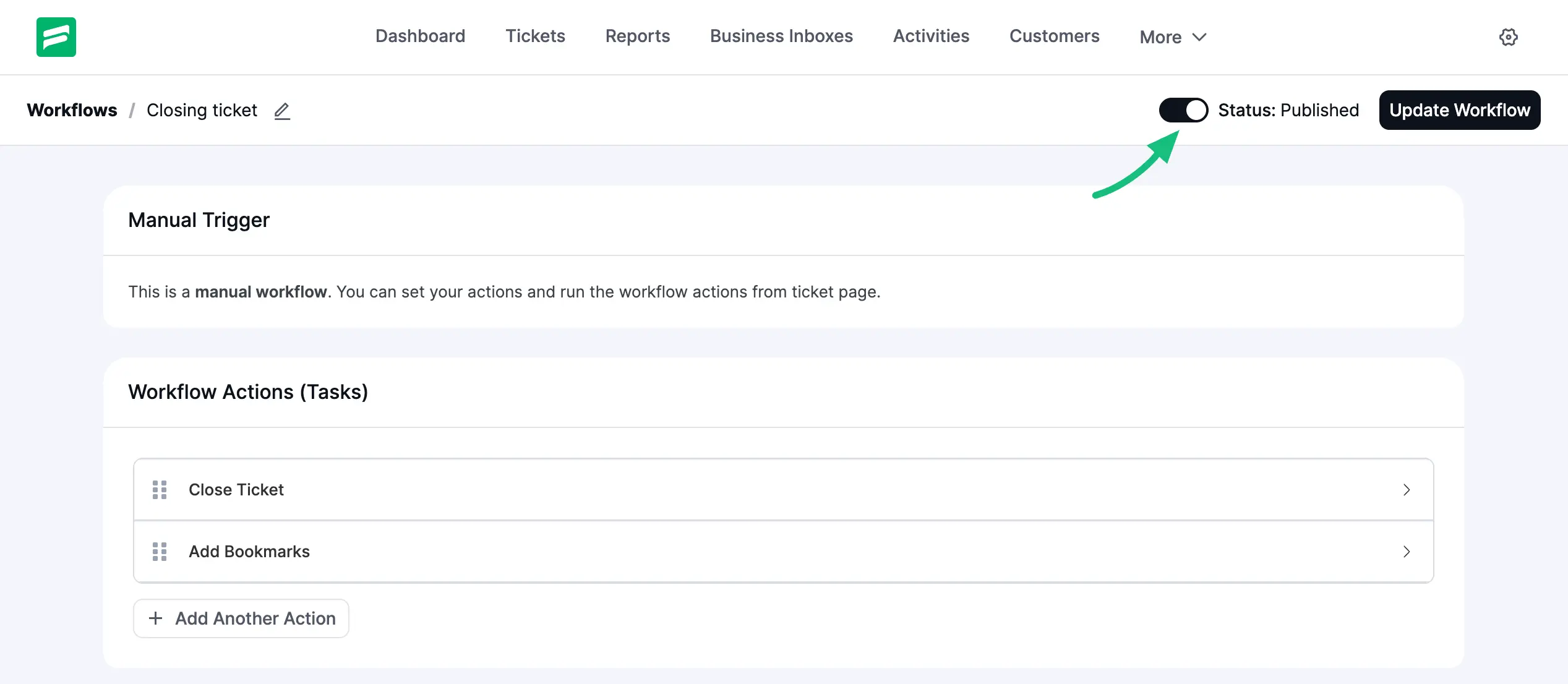Image resolution: width=1568 pixels, height=684 pixels.
Task: Go to the Activities page
Action: [930, 36]
